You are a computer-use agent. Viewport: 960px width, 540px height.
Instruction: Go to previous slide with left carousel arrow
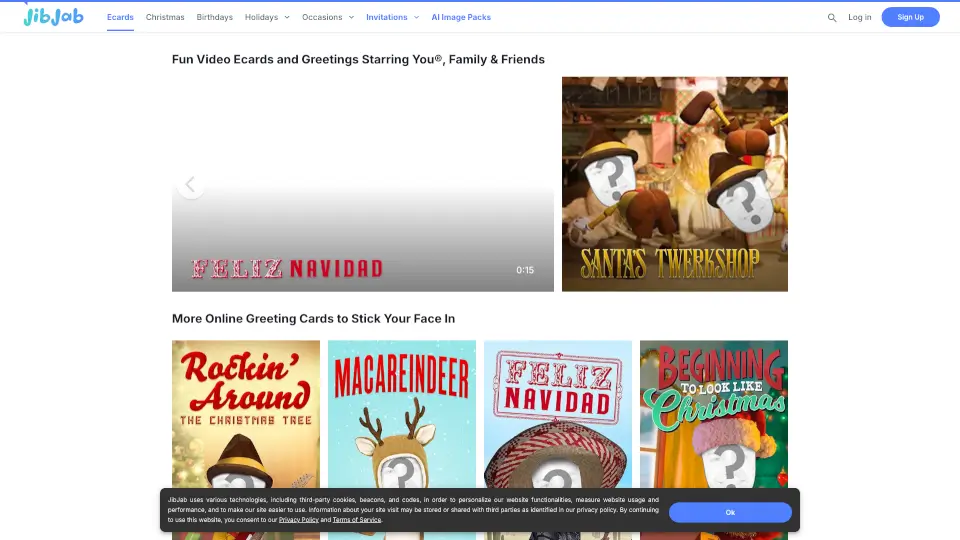191,184
